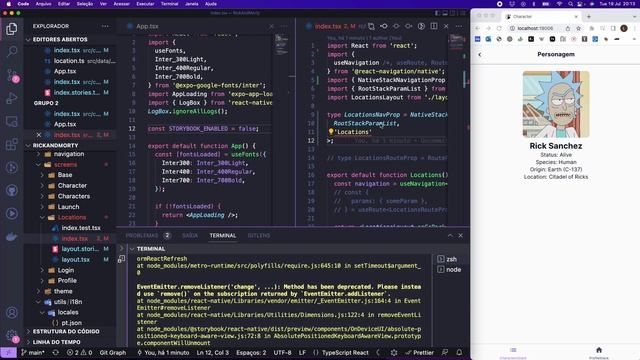
Task: Click the synchronize changes icon in status bar
Action: [56, 352]
